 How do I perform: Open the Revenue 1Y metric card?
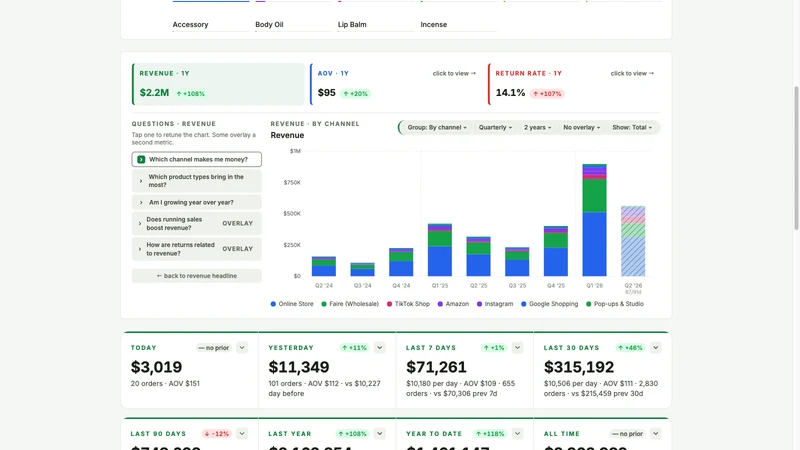[218, 84]
